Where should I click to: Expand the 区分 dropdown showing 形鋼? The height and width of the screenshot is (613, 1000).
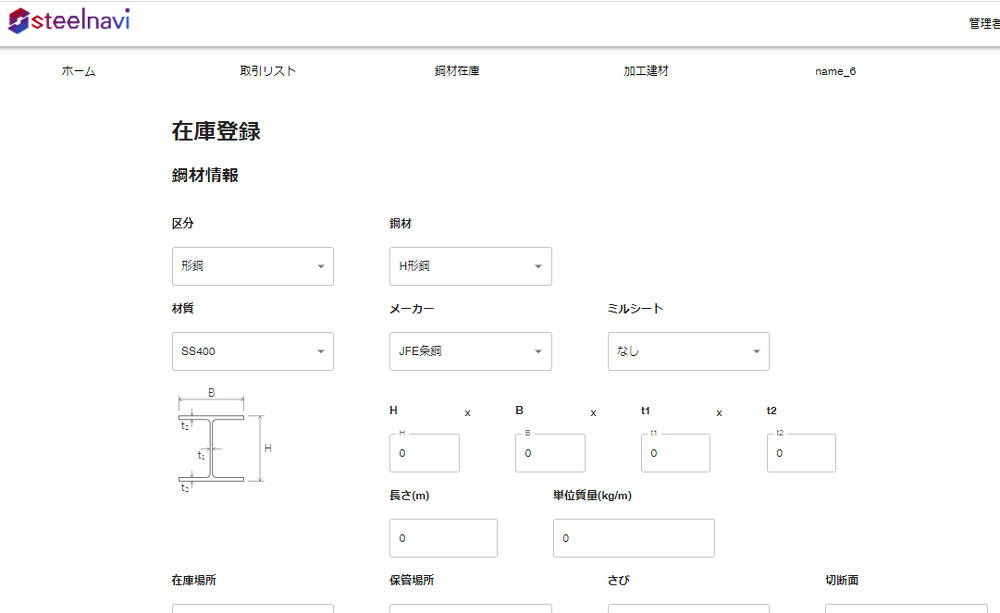coord(253,266)
